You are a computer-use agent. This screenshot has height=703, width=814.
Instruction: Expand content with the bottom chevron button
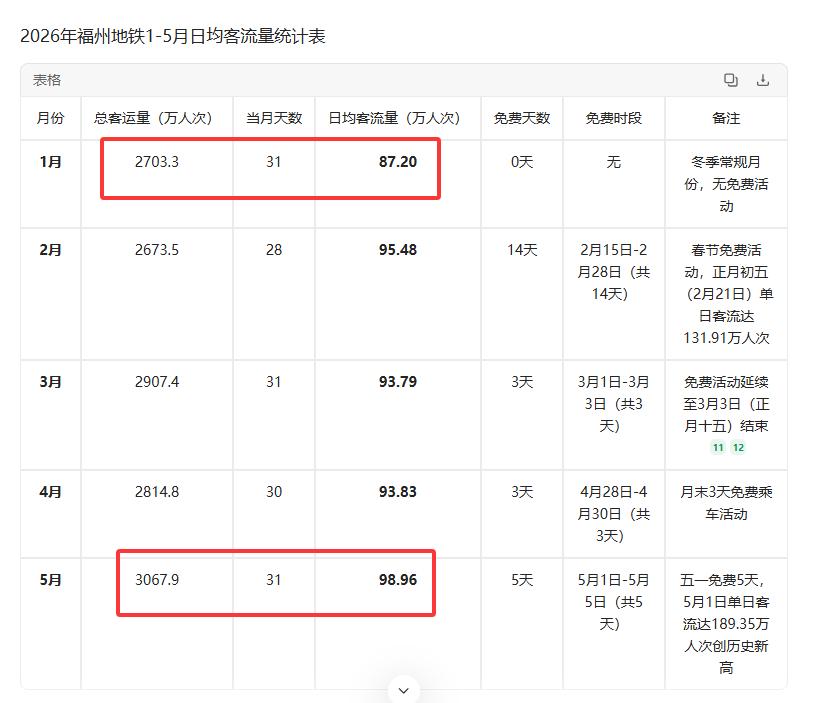pyautogui.click(x=403, y=690)
